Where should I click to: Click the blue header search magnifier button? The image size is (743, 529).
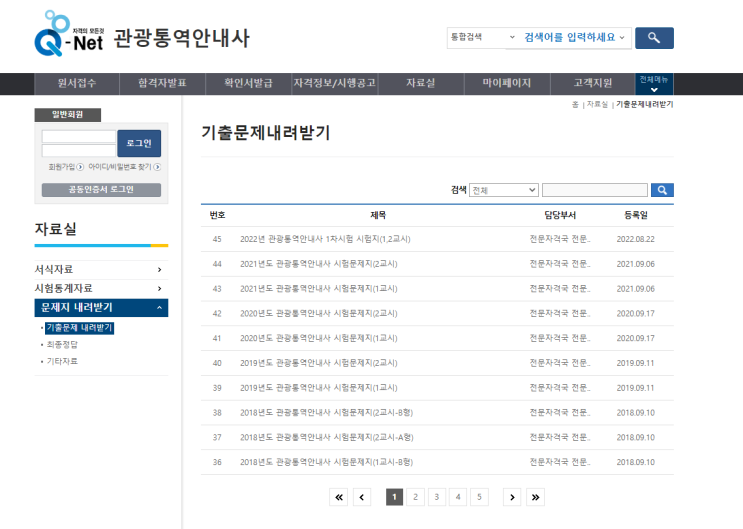pyautogui.click(x=654, y=38)
